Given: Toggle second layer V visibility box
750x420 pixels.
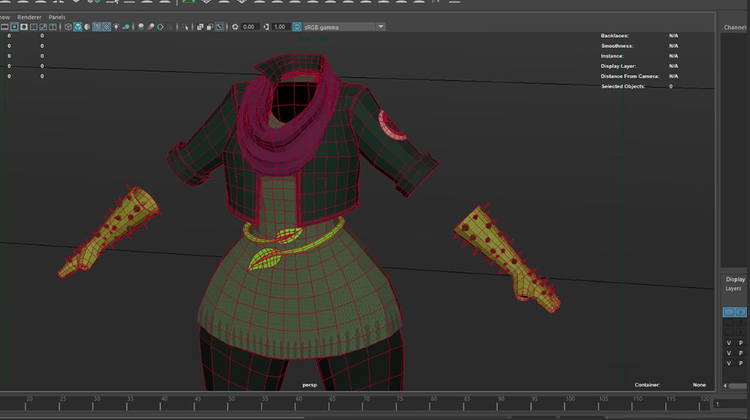Looking at the screenshot, I should tap(728, 354).
